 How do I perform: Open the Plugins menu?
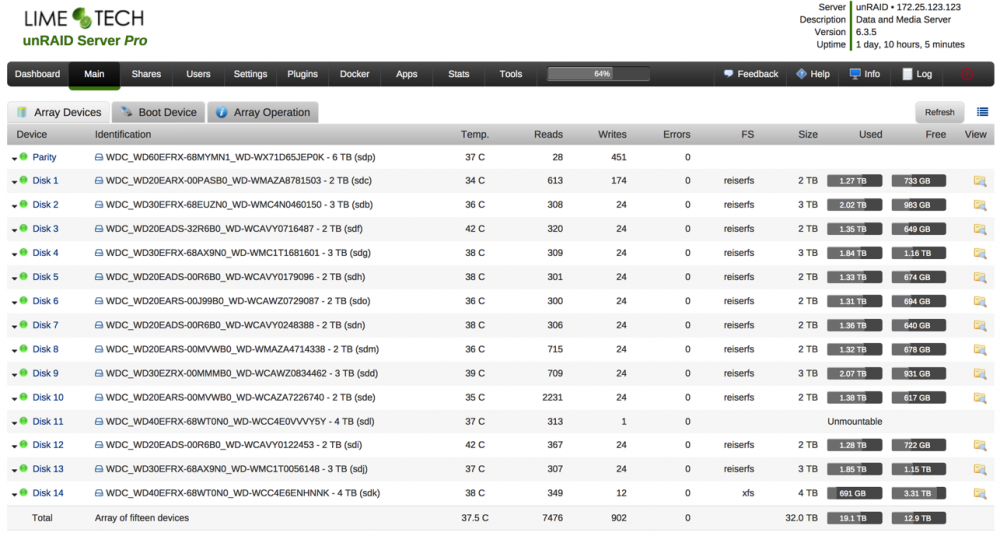302,74
